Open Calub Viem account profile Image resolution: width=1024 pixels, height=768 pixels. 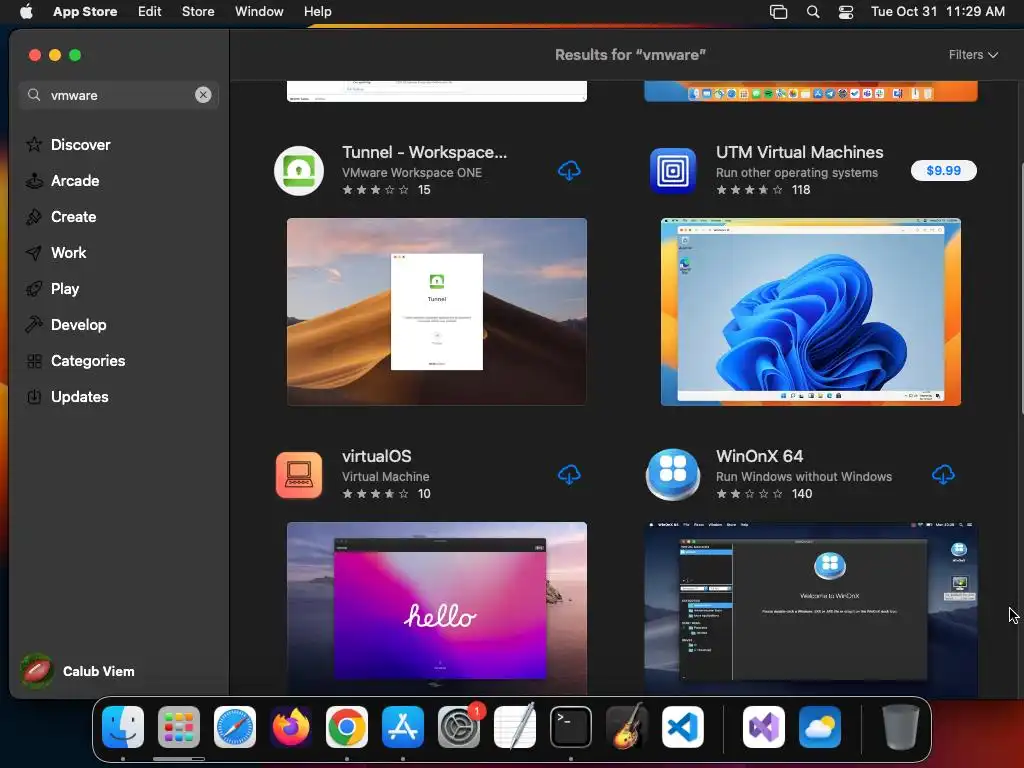tap(78, 671)
